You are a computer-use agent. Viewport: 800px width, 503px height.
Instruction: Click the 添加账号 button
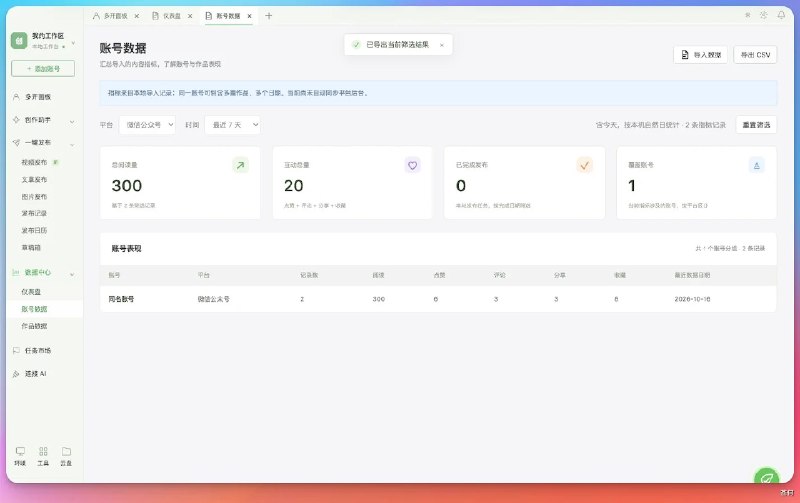[x=43, y=68]
